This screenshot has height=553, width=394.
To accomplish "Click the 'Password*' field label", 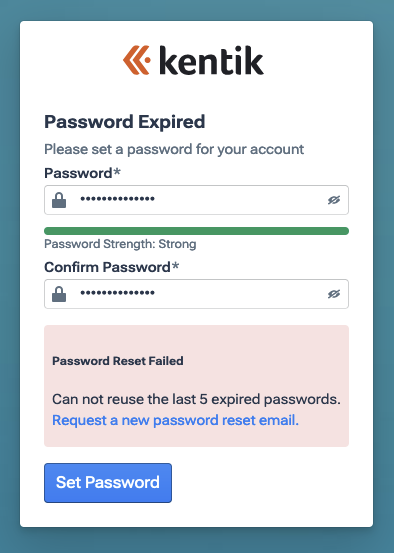I will pyautogui.click(x=82, y=173).
